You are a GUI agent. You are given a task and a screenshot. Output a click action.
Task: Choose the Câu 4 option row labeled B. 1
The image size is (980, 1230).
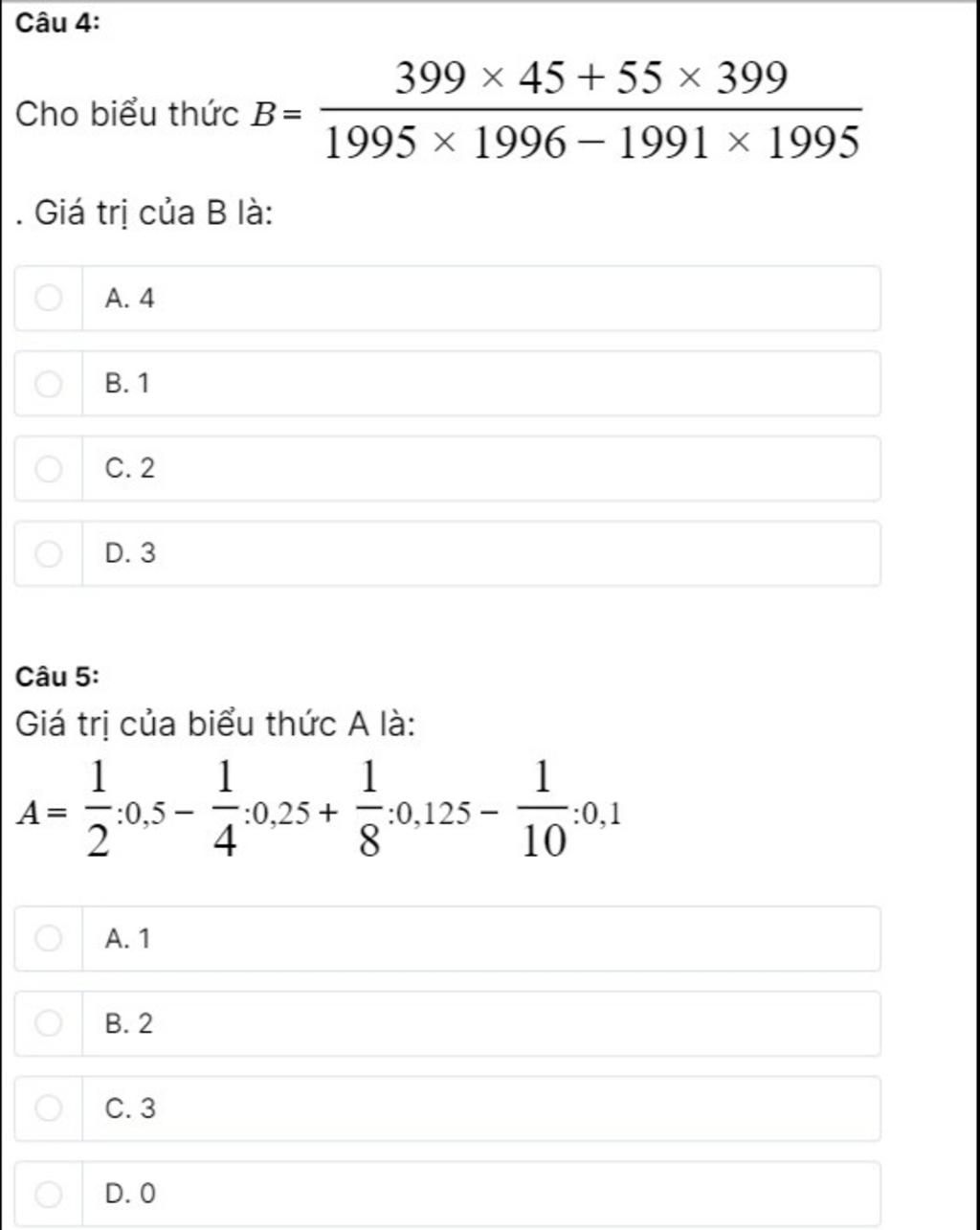pos(447,384)
